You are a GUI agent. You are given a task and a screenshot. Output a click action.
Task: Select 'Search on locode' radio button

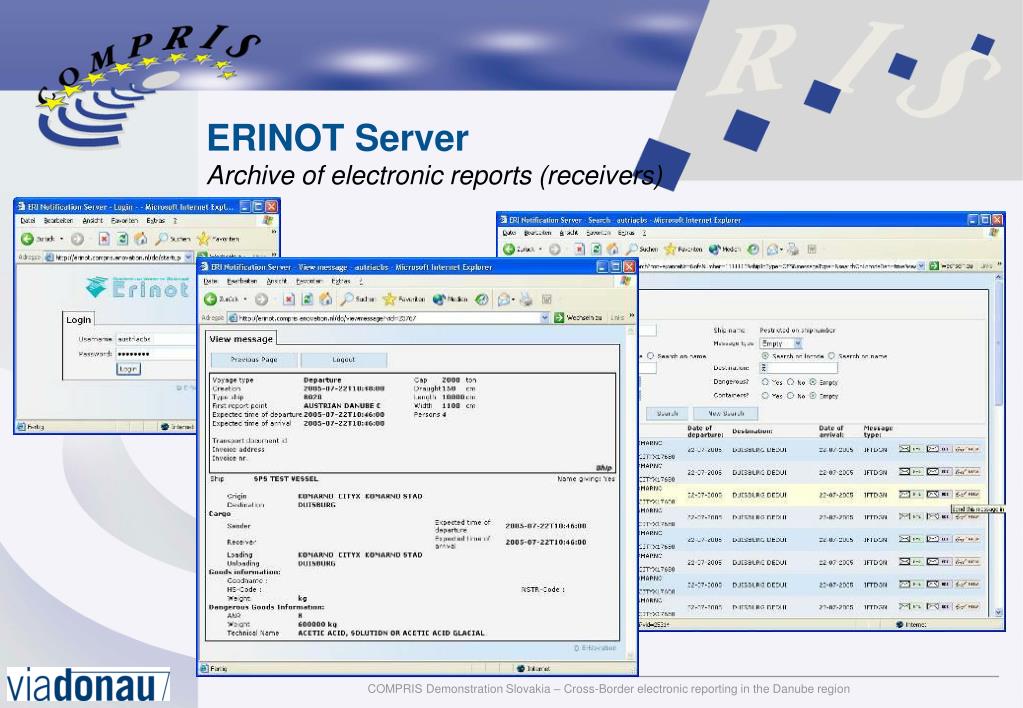tap(765, 356)
